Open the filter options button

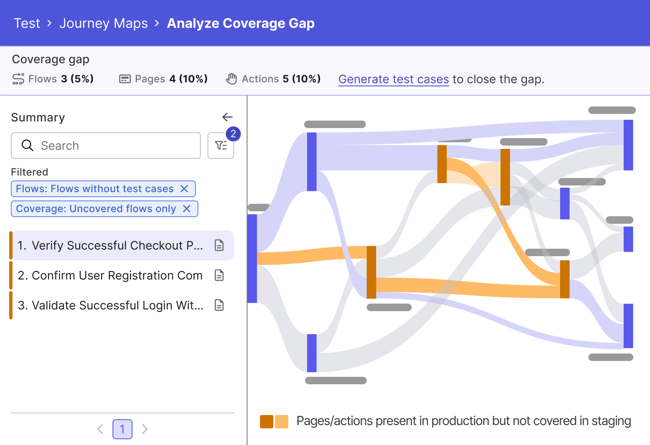point(220,146)
